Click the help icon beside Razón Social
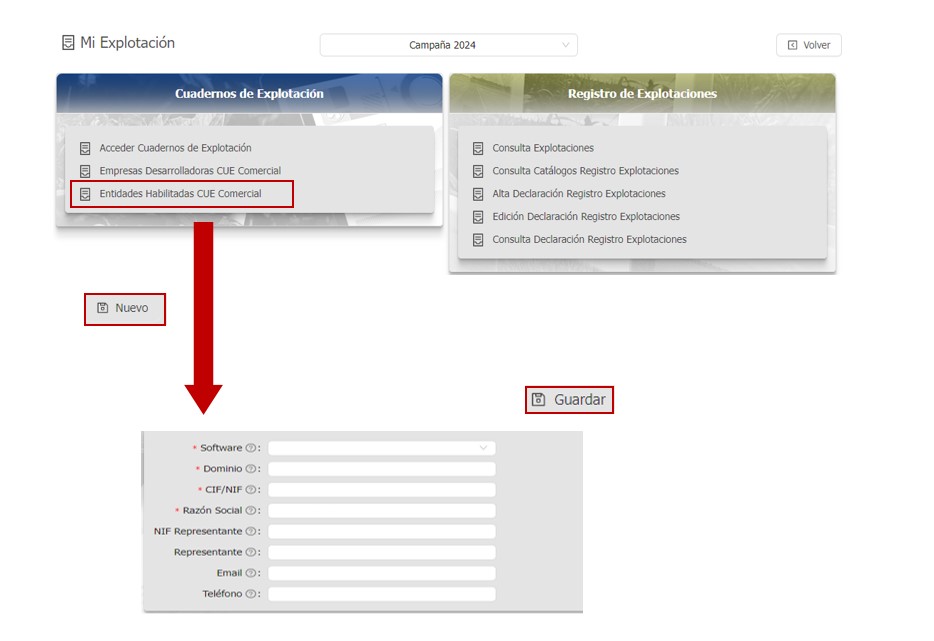Image resolution: width=934 pixels, height=641 pixels. (x=251, y=511)
